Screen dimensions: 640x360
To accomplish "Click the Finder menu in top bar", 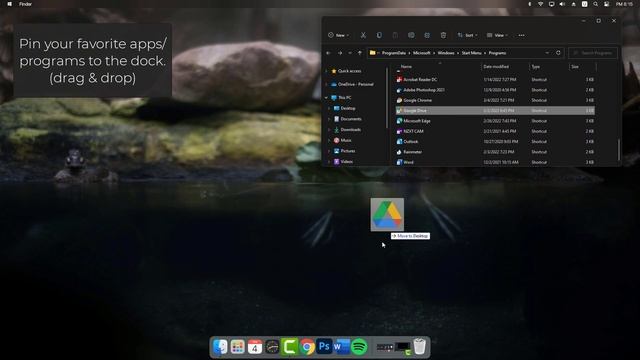I will pos(25,4).
